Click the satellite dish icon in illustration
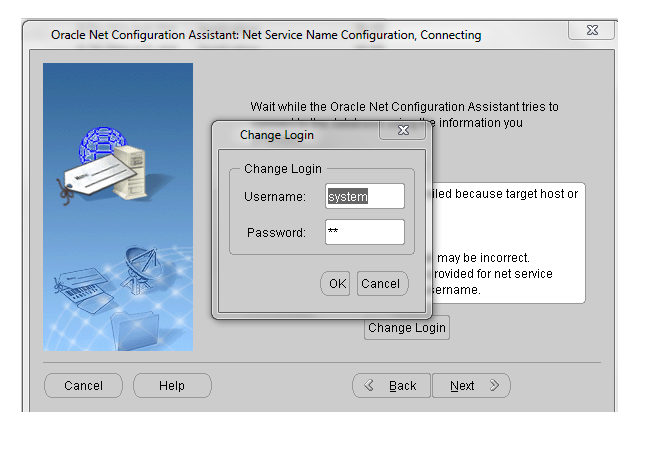Image resolution: width=650 pixels, height=450 pixels. 142,263
